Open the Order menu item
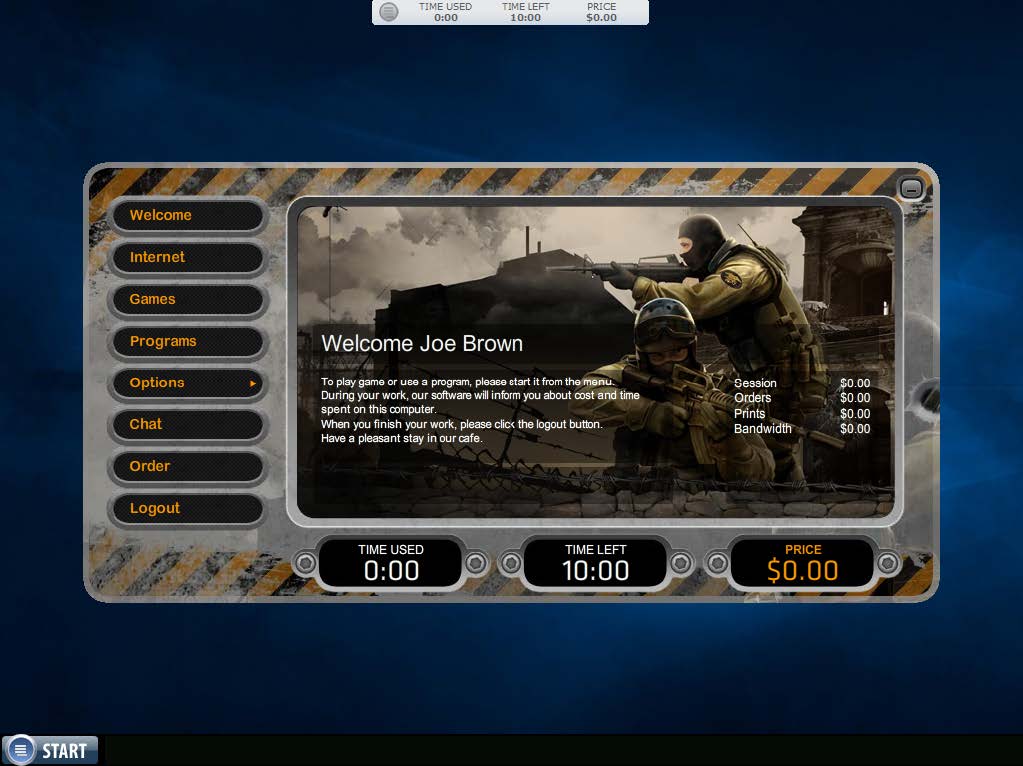Image resolution: width=1023 pixels, height=766 pixels. (x=188, y=467)
